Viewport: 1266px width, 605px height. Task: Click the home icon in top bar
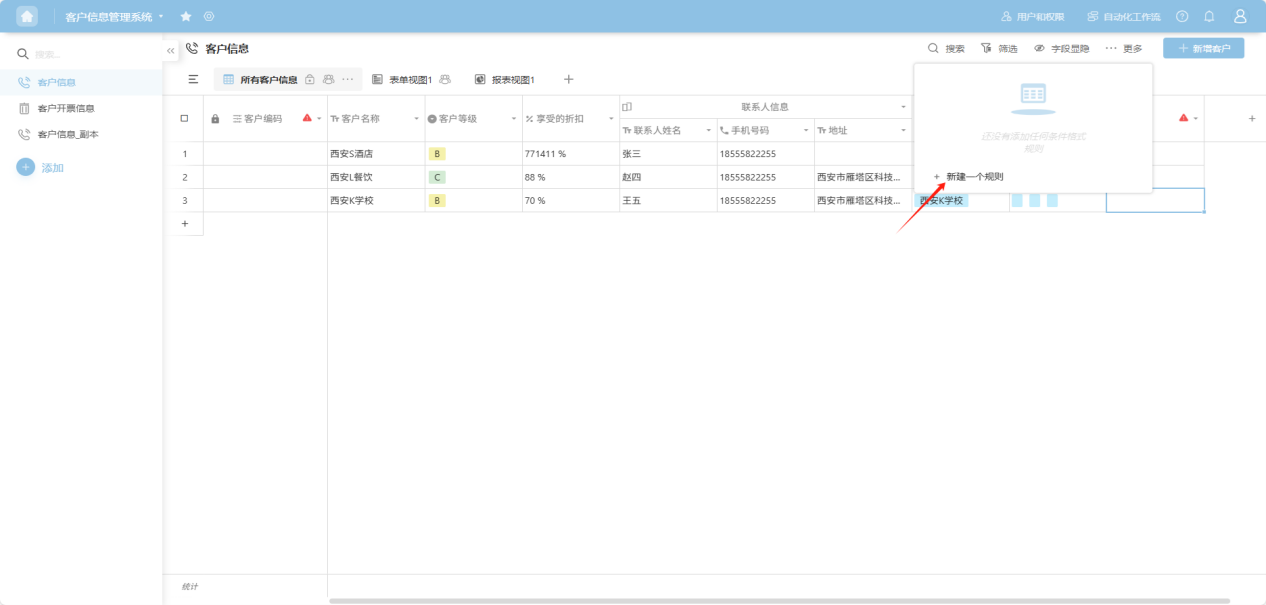click(x=27, y=16)
